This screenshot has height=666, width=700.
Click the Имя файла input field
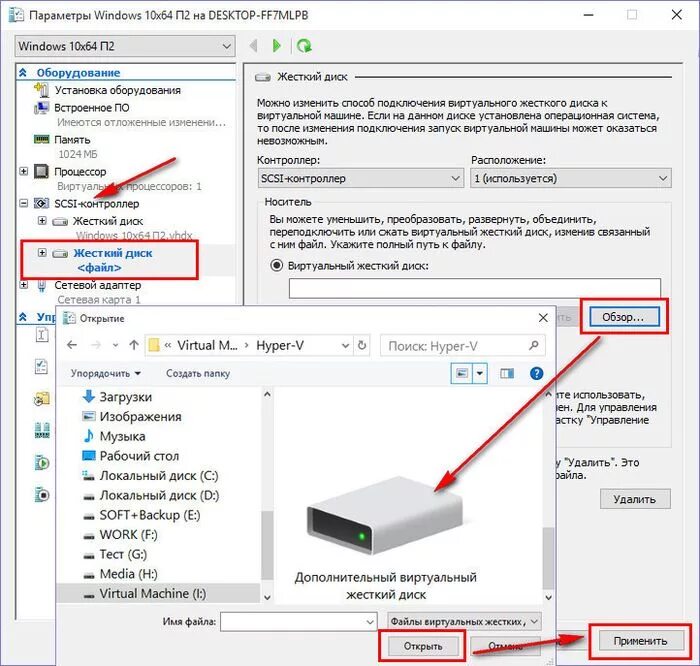pyautogui.click(x=297, y=621)
